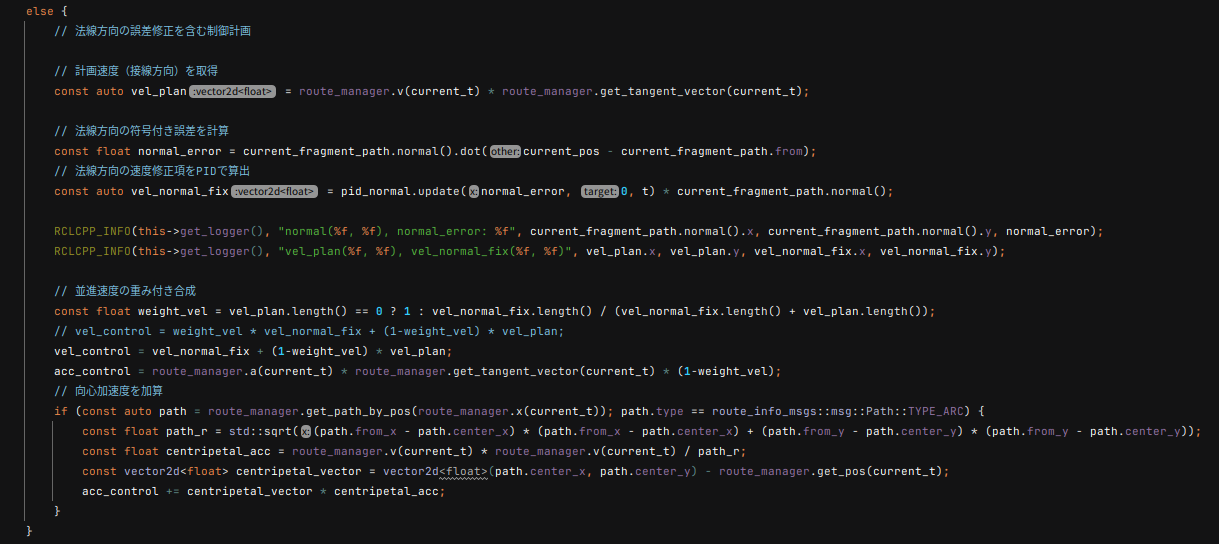
Task: Click the "x:" hint before normal_error in pid_normal.update
Action: click(473, 191)
